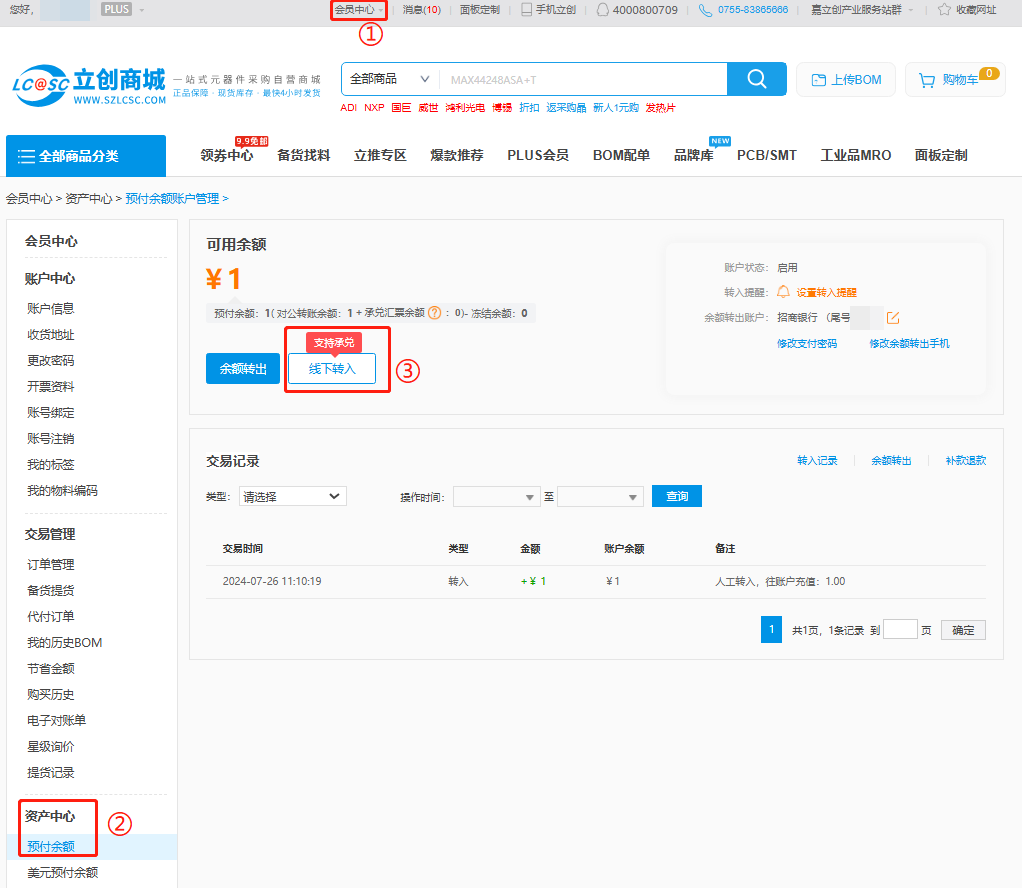Viewport: 1022px width, 888px height.
Task: Open the 全部商品分类 menu
Action: pyautogui.click(x=86, y=156)
